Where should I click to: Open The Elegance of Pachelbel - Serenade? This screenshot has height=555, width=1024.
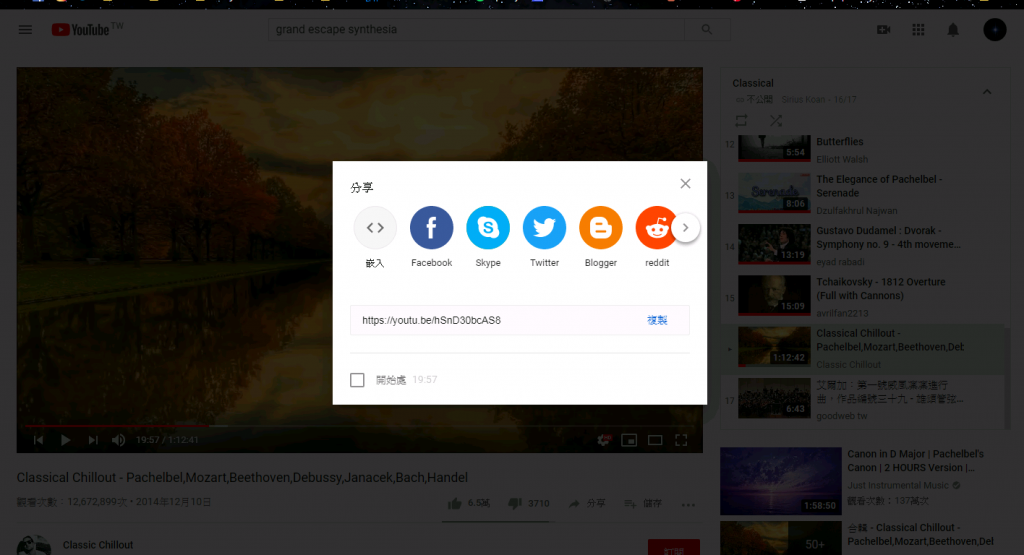coord(863,194)
